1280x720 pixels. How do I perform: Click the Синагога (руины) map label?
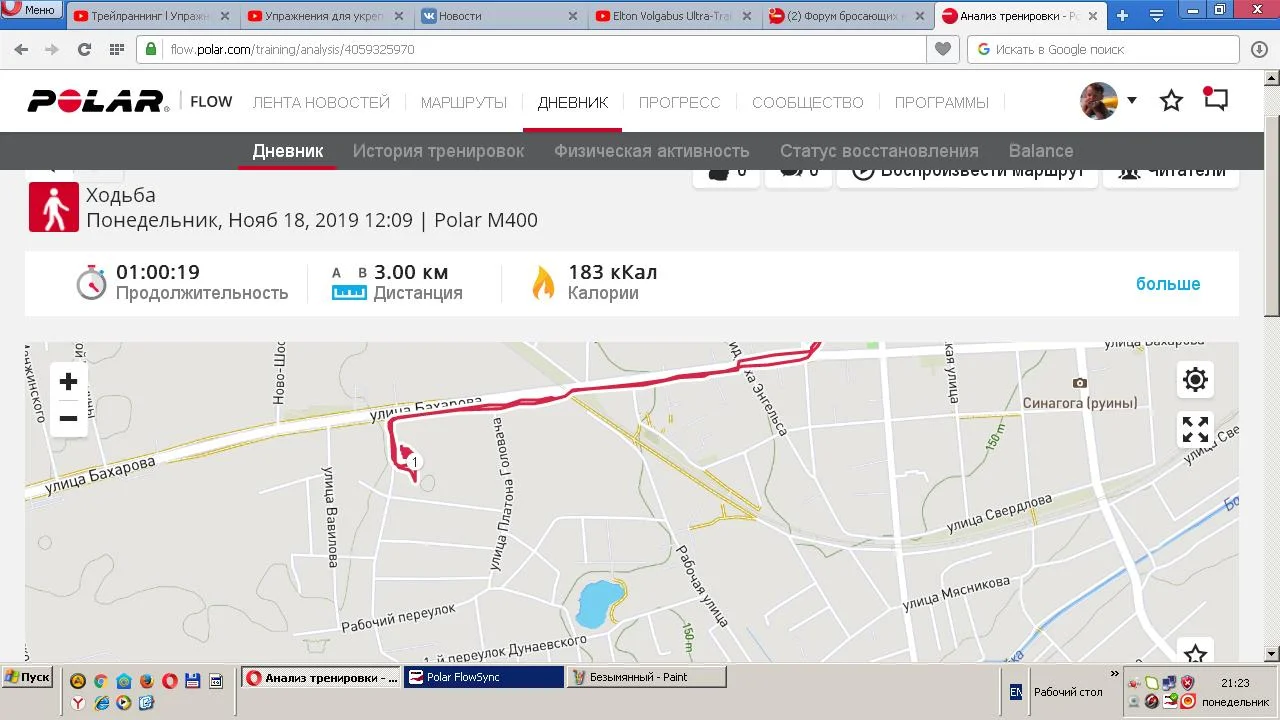[1080, 403]
